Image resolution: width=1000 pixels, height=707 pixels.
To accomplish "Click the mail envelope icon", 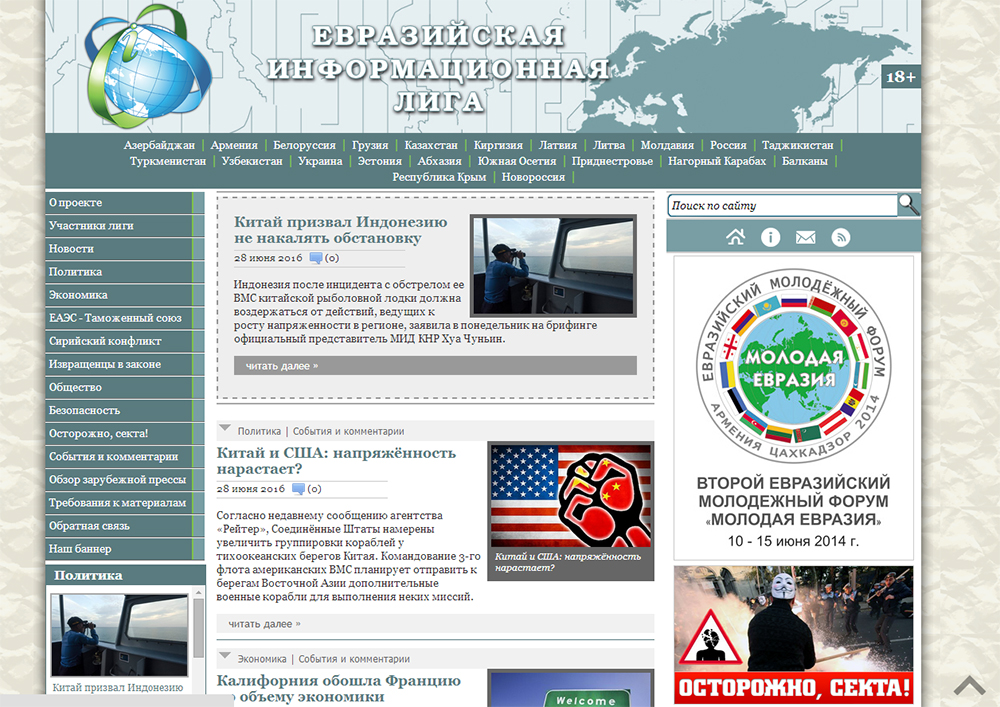I will click(x=805, y=237).
